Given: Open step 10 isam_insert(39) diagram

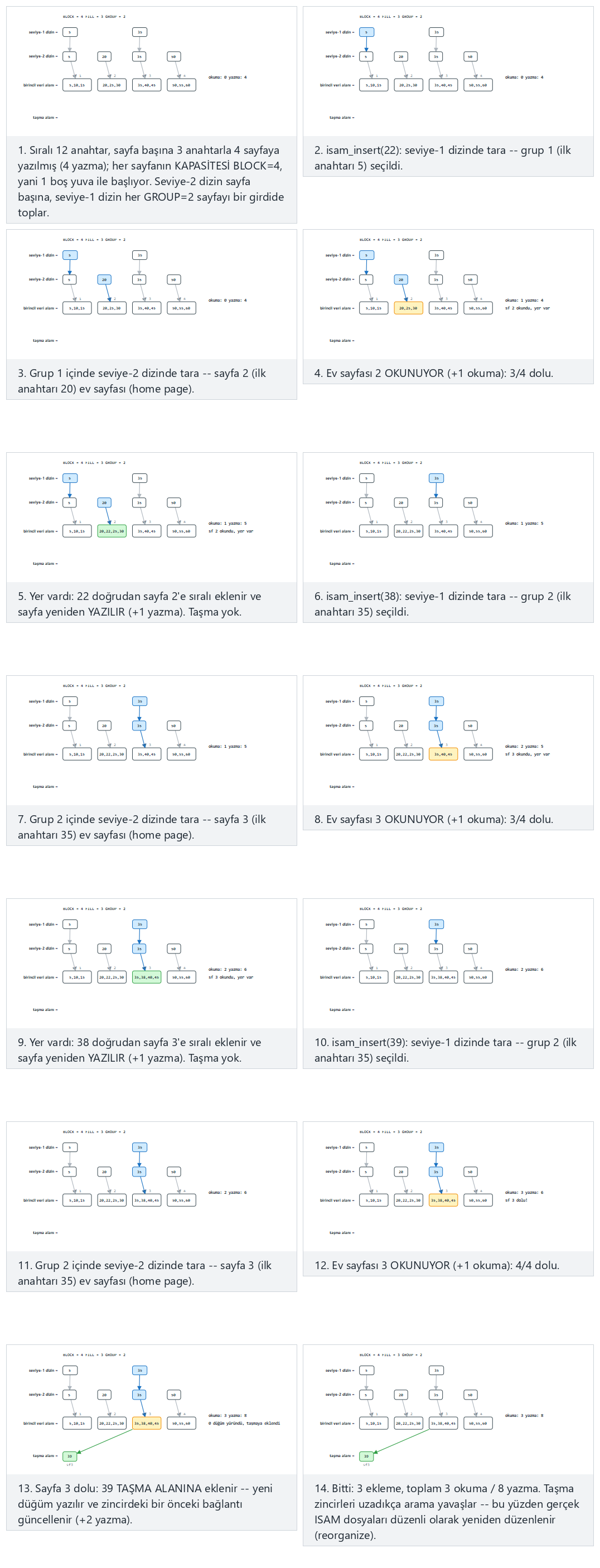Looking at the screenshot, I should coord(448,964).
